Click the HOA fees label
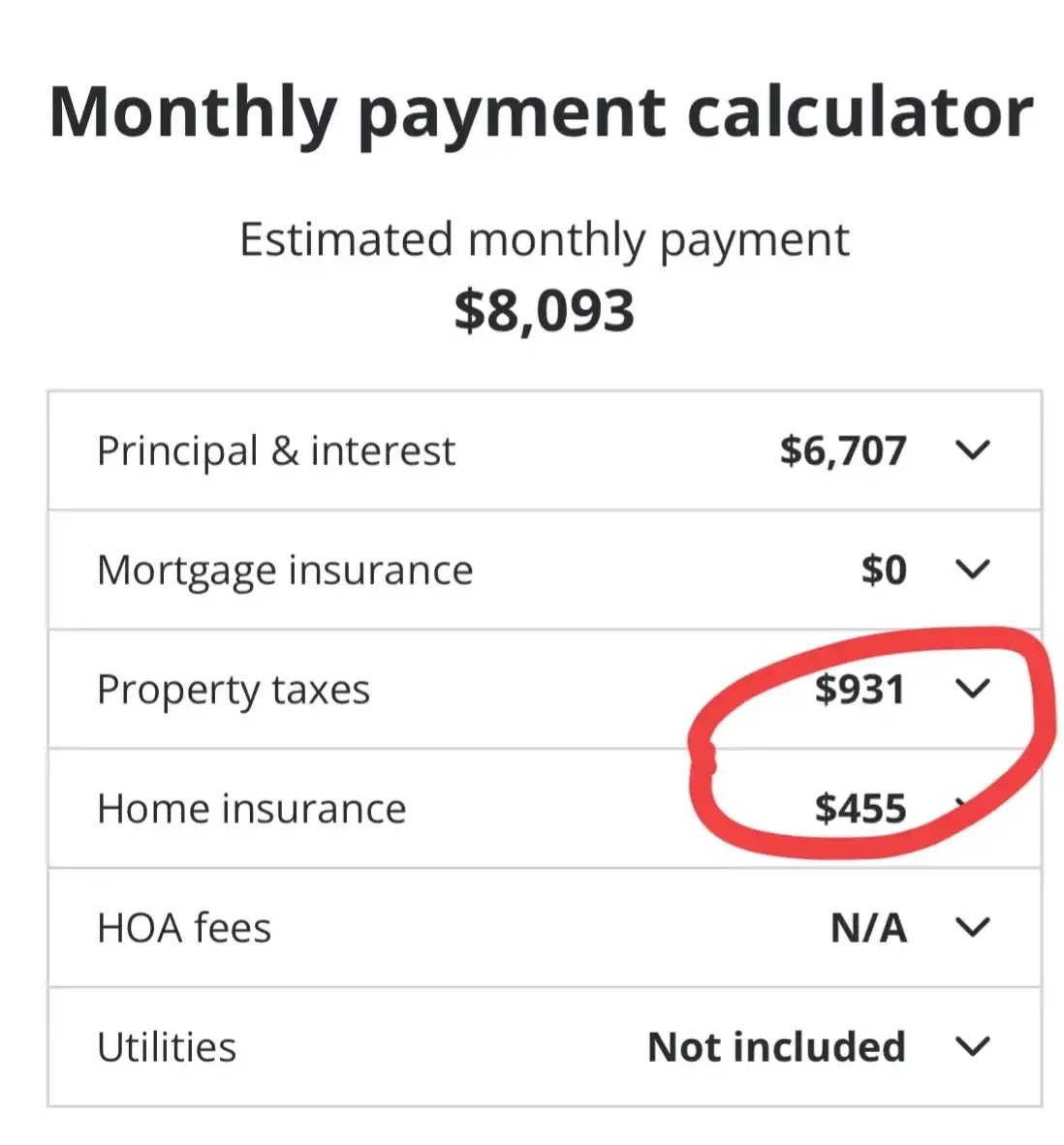This screenshot has width=1064, height=1145. point(184,928)
